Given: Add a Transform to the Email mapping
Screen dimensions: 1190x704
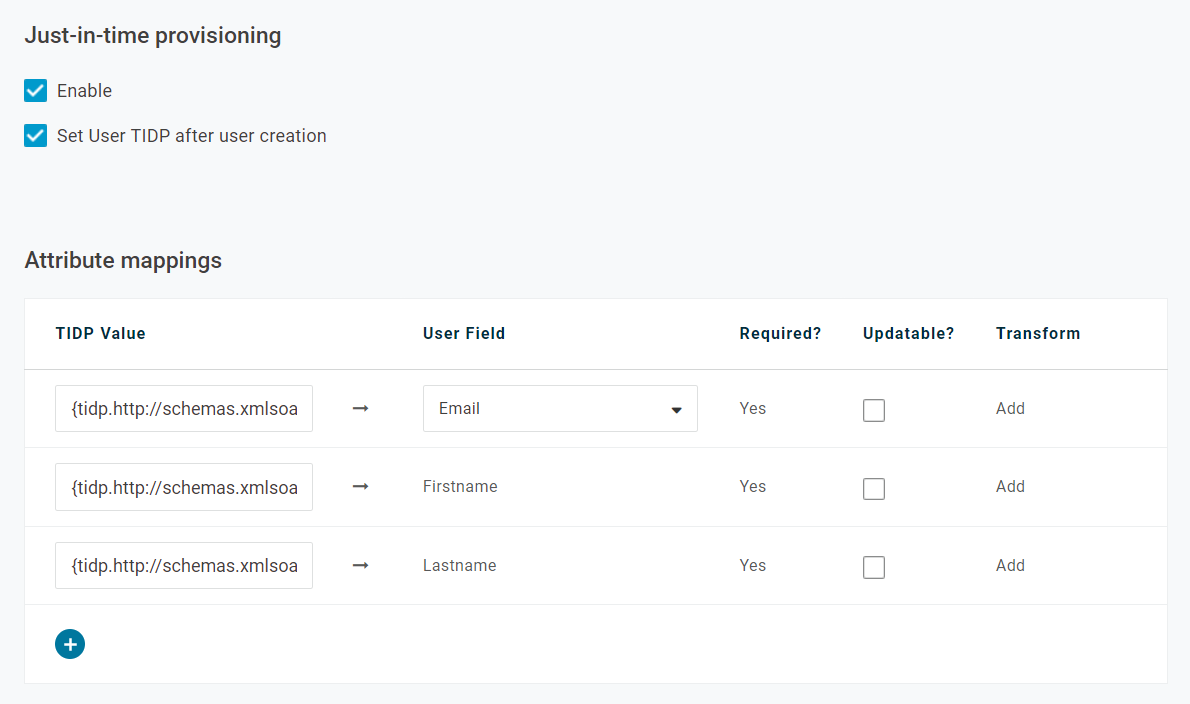Looking at the screenshot, I should click(1010, 408).
